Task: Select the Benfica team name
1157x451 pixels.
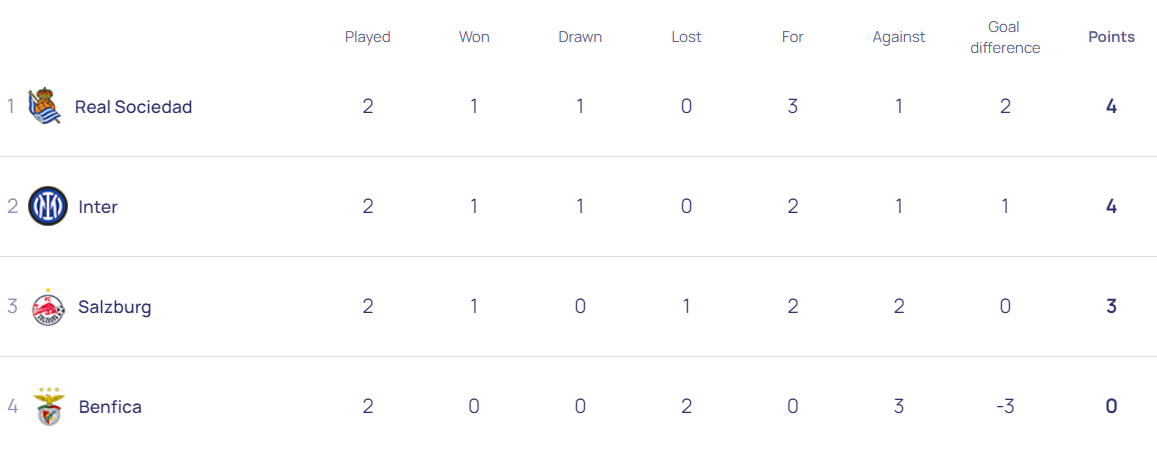Action: (110, 407)
